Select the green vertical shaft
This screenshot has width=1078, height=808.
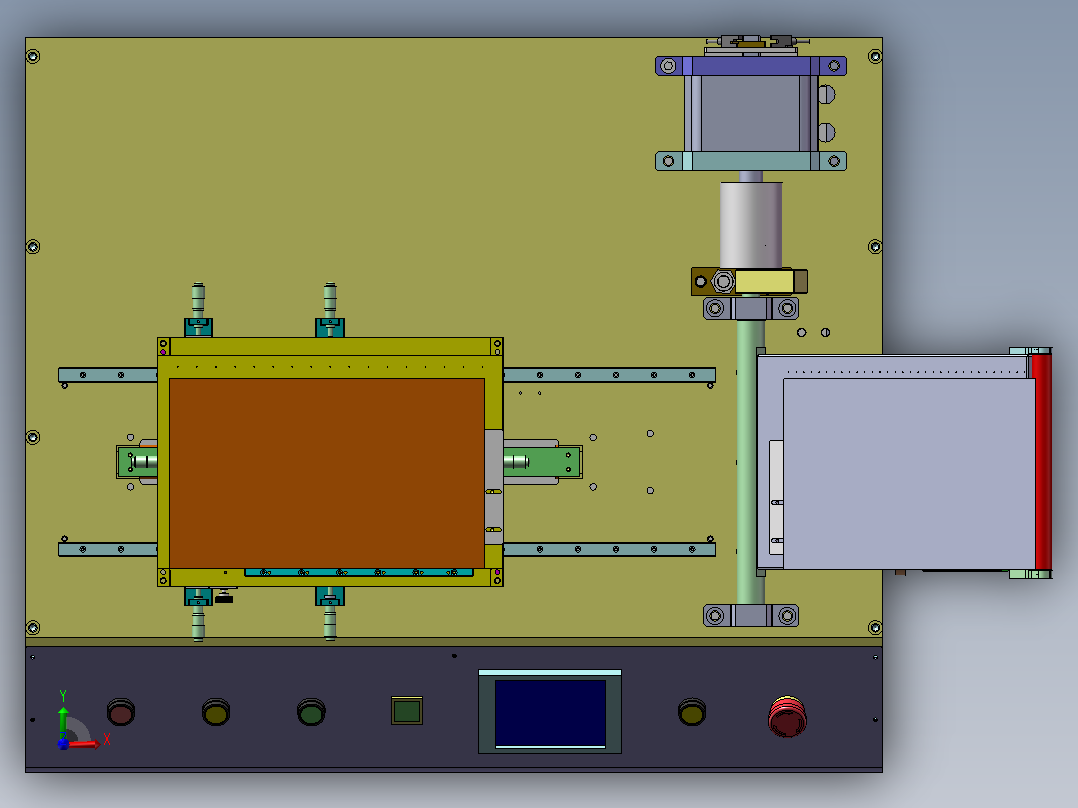click(x=750, y=462)
